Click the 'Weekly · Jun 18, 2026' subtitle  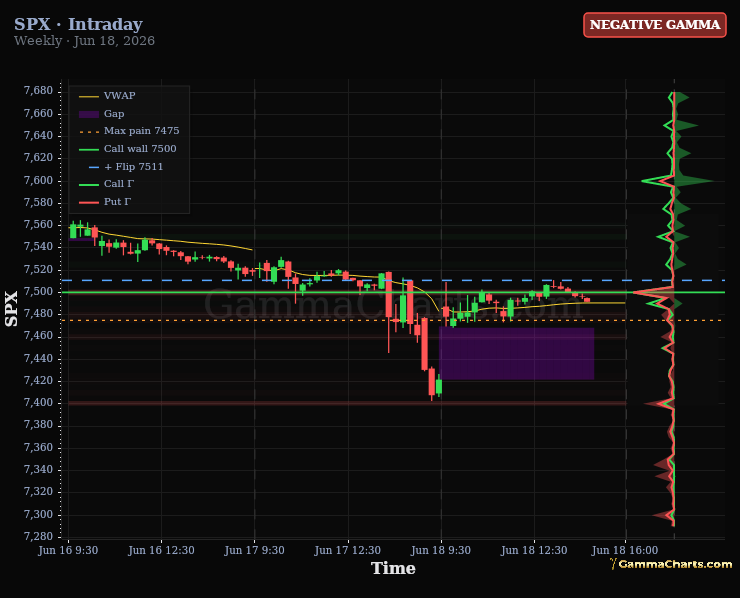click(84, 41)
